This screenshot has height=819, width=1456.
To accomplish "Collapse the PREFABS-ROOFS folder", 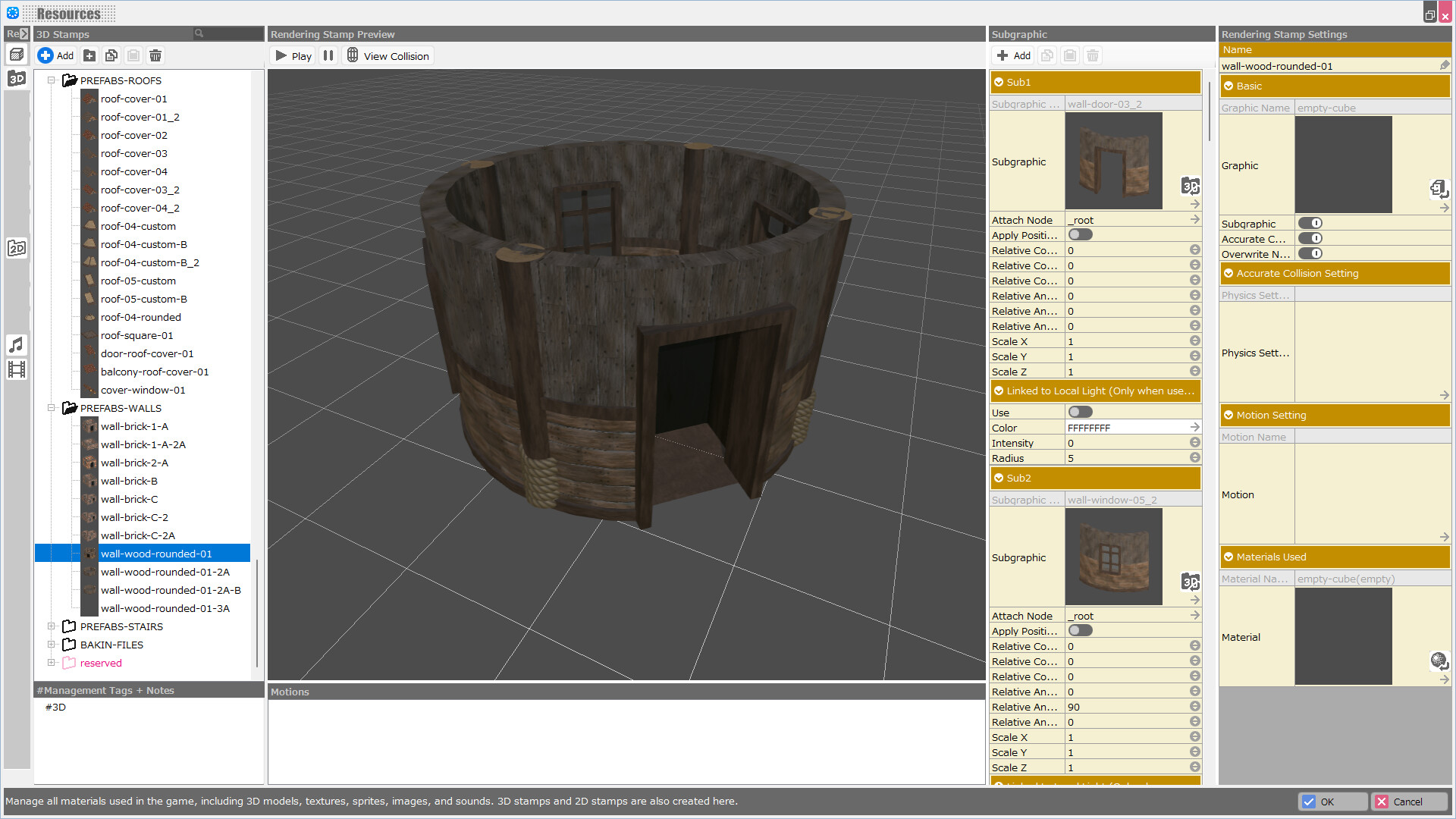I will (x=52, y=80).
